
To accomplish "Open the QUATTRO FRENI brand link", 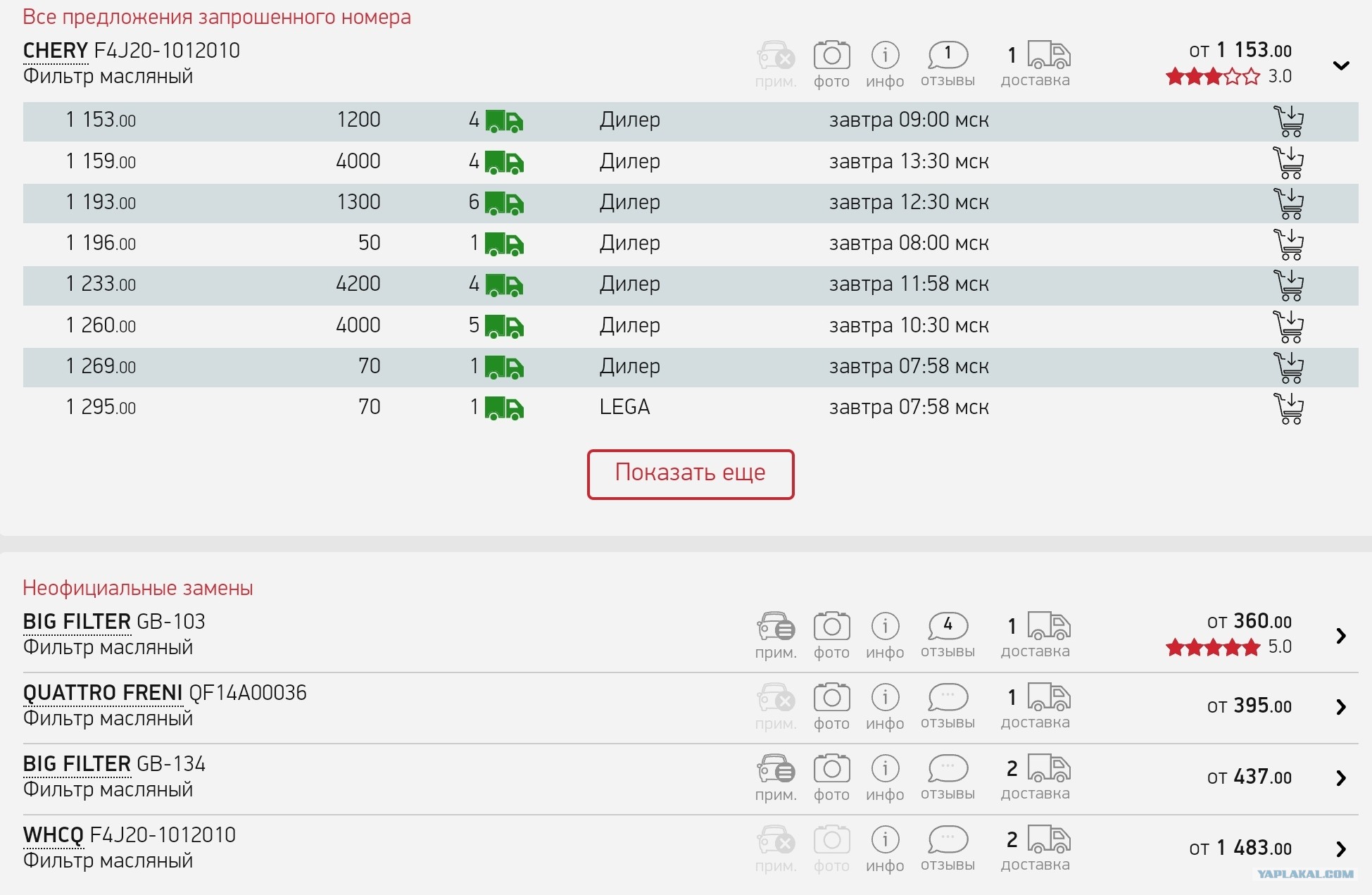I will coord(103,693).
